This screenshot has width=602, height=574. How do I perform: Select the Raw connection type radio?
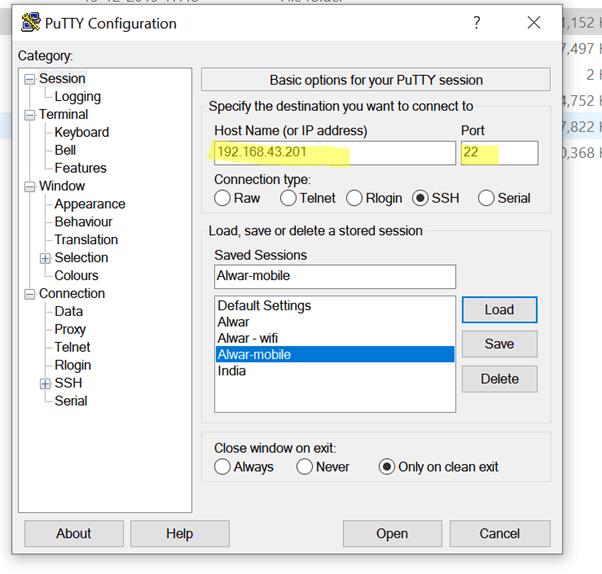223,198
